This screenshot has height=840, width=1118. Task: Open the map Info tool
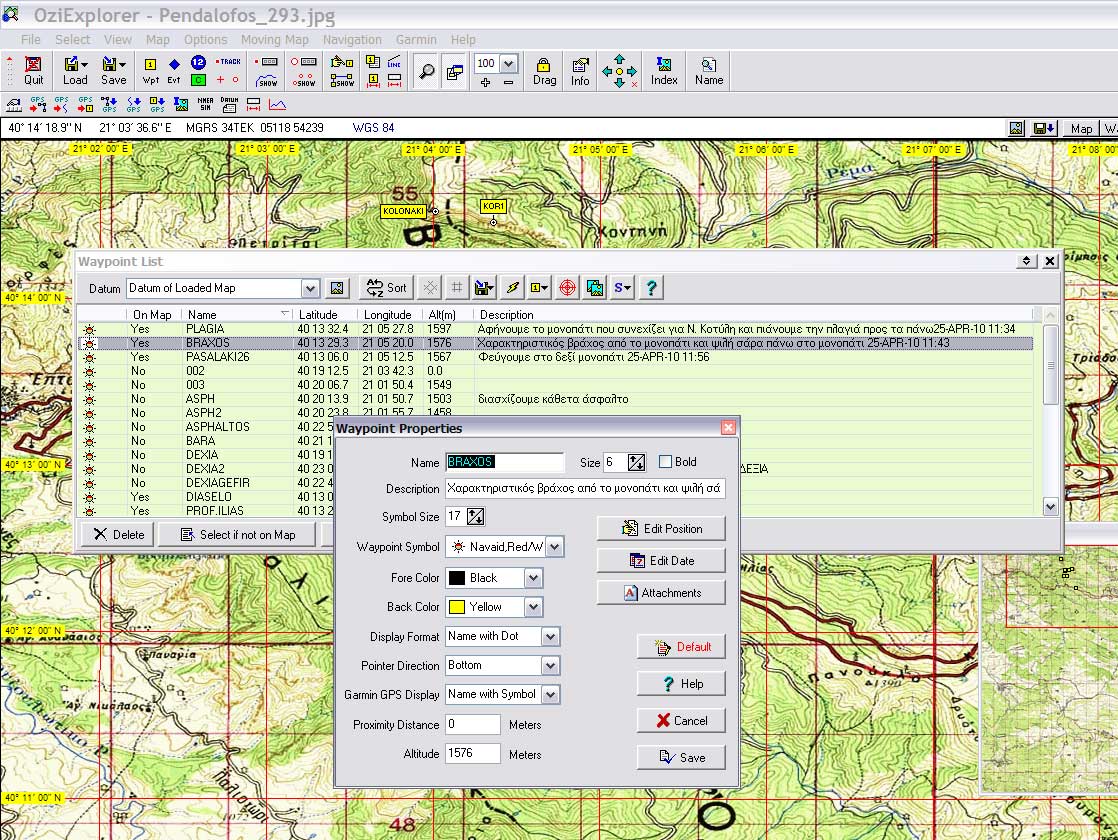click(580, 71)
